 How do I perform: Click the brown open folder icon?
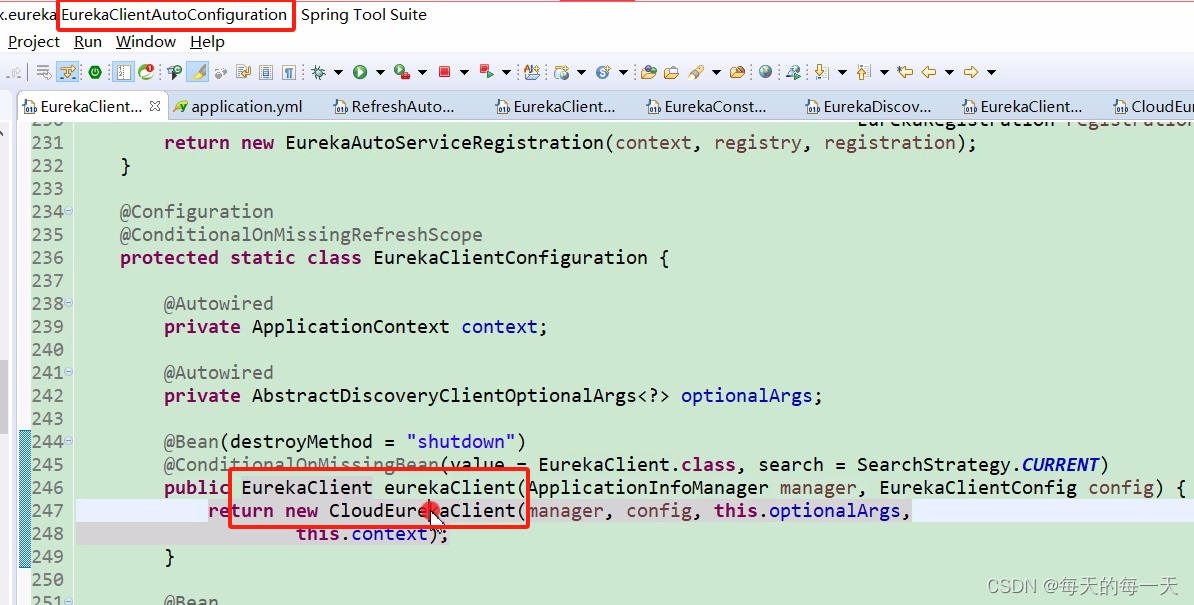click(737, 72)
